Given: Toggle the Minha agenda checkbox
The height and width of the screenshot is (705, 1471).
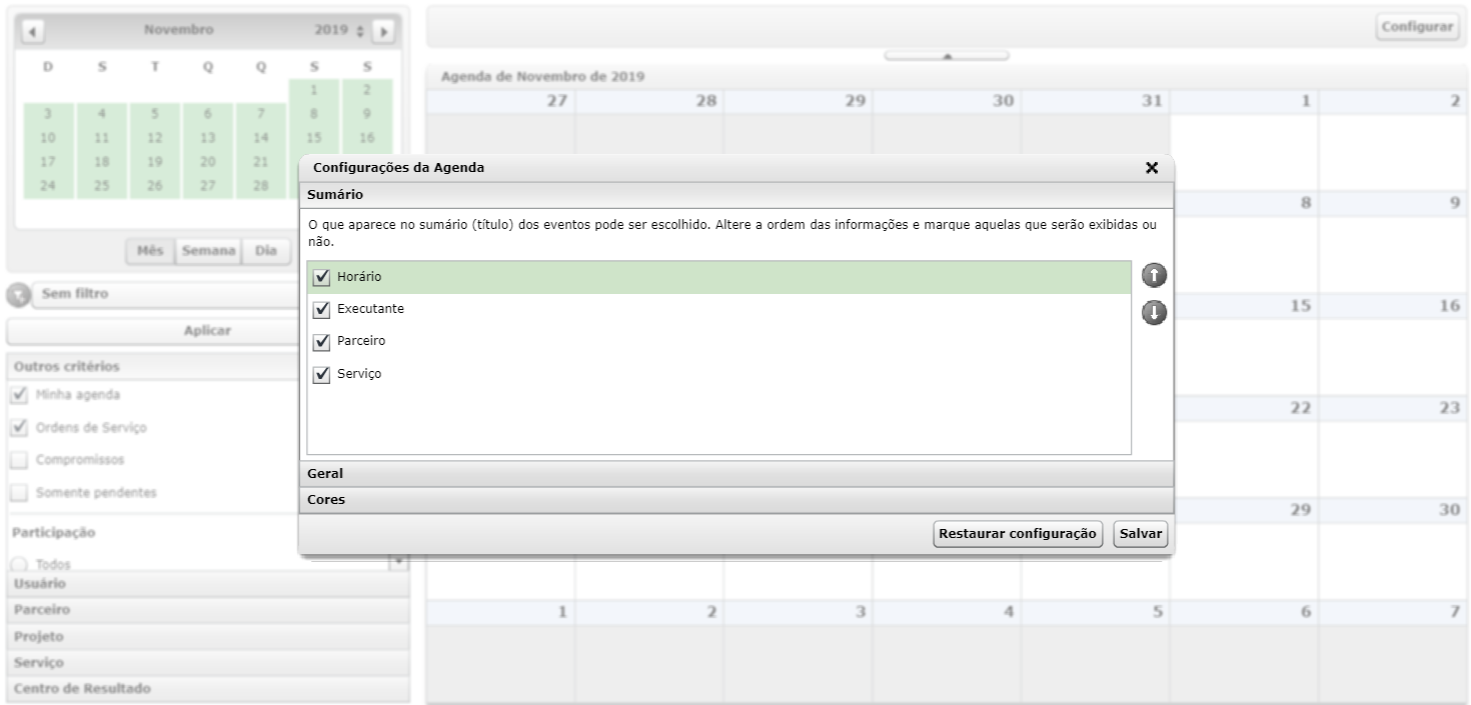Looking at the screenshot, I should pos(19,394).
